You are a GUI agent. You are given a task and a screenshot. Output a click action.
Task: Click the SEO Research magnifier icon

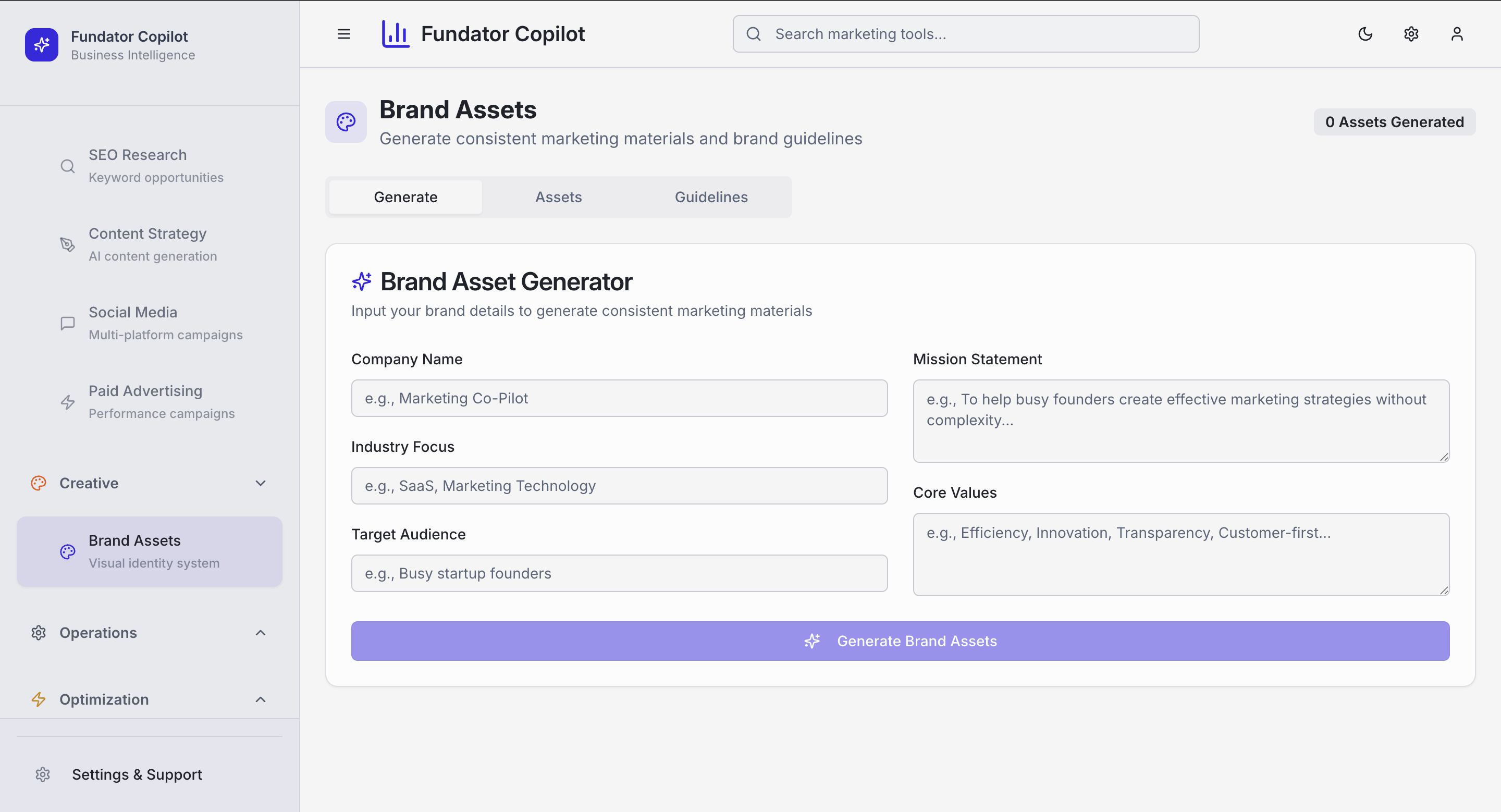(68, 166)
